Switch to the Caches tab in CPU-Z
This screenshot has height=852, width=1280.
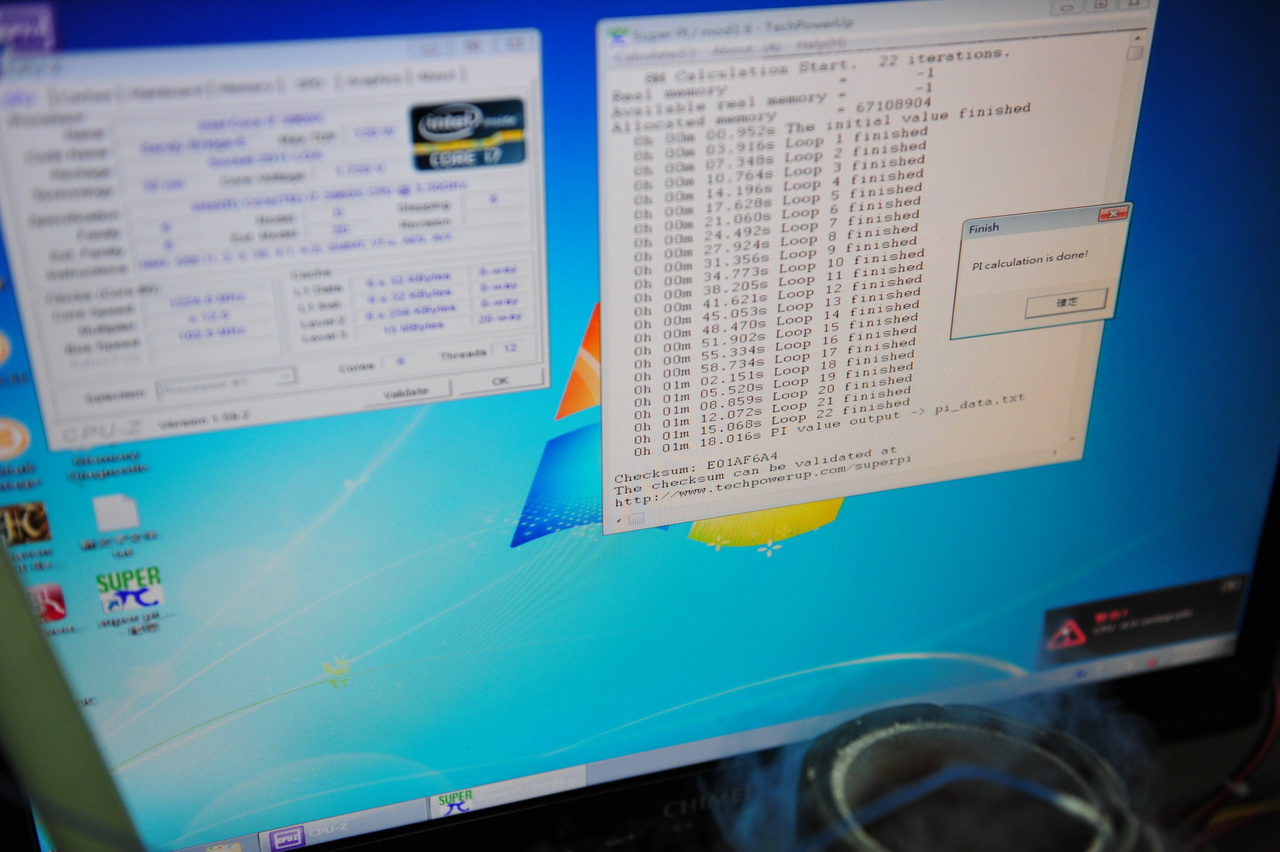pyautogui.click(x=84, y=95)
